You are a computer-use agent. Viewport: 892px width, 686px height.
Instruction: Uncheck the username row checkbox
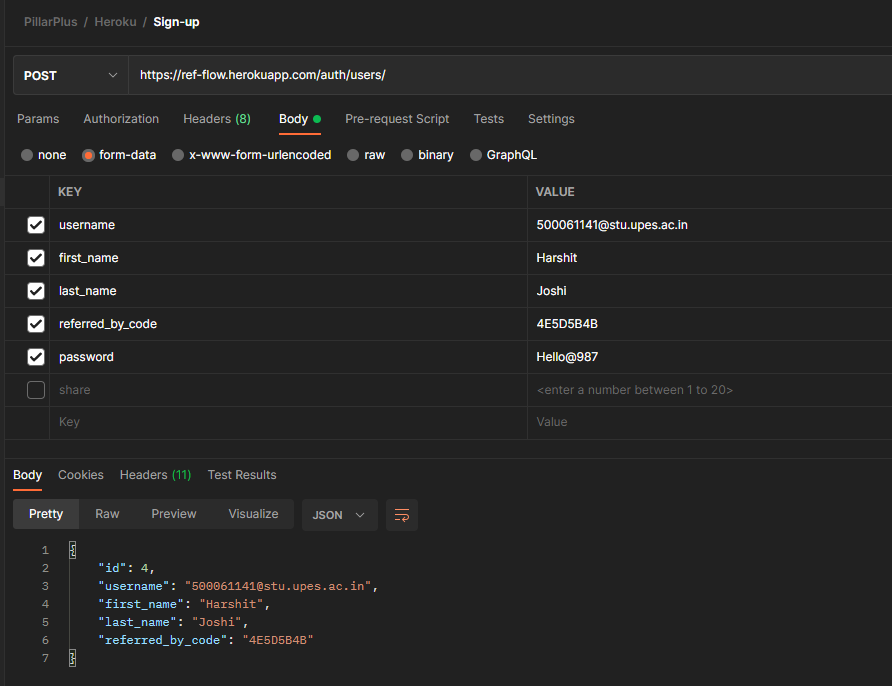point(36,225)
